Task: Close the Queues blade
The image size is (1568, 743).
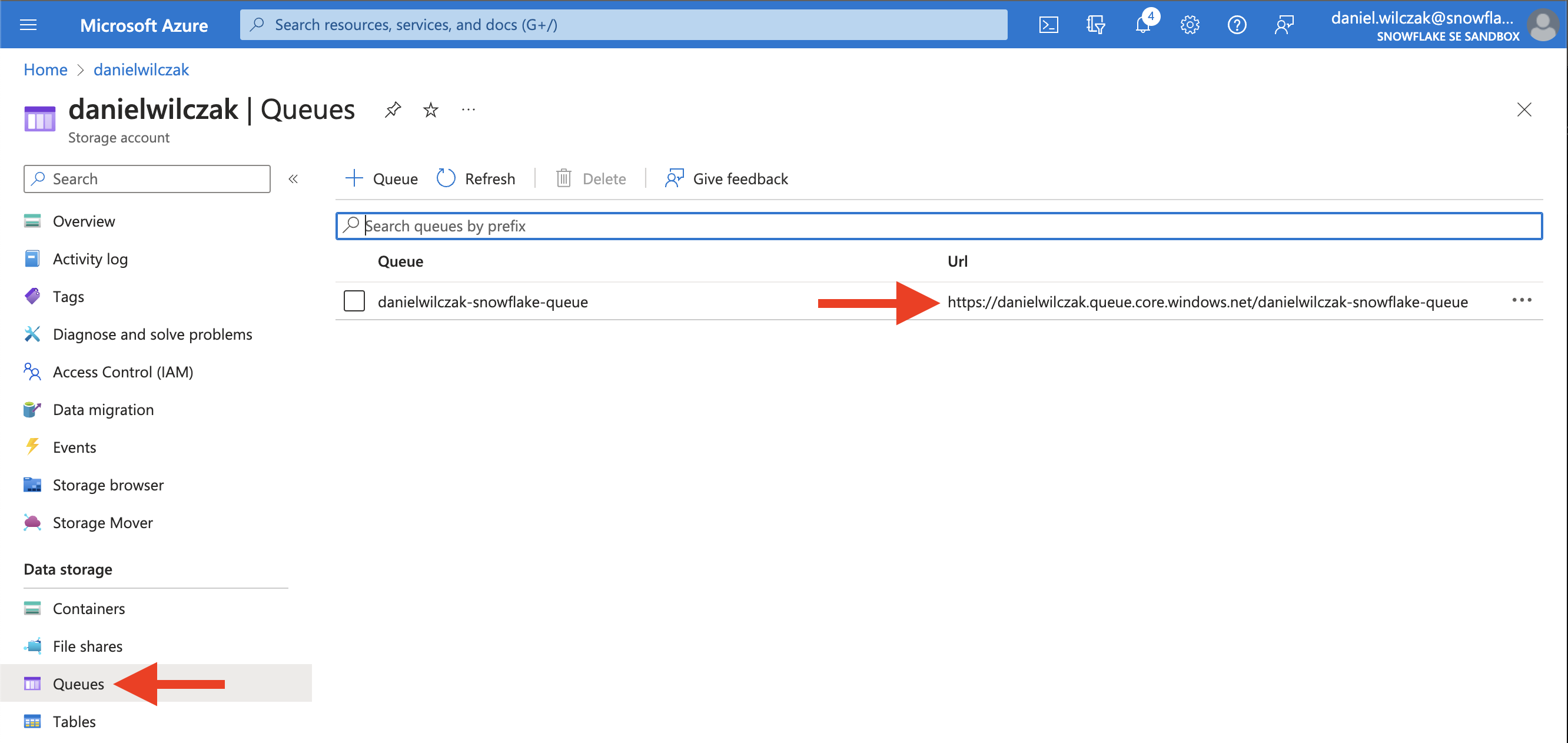Action: (1524, 110)
